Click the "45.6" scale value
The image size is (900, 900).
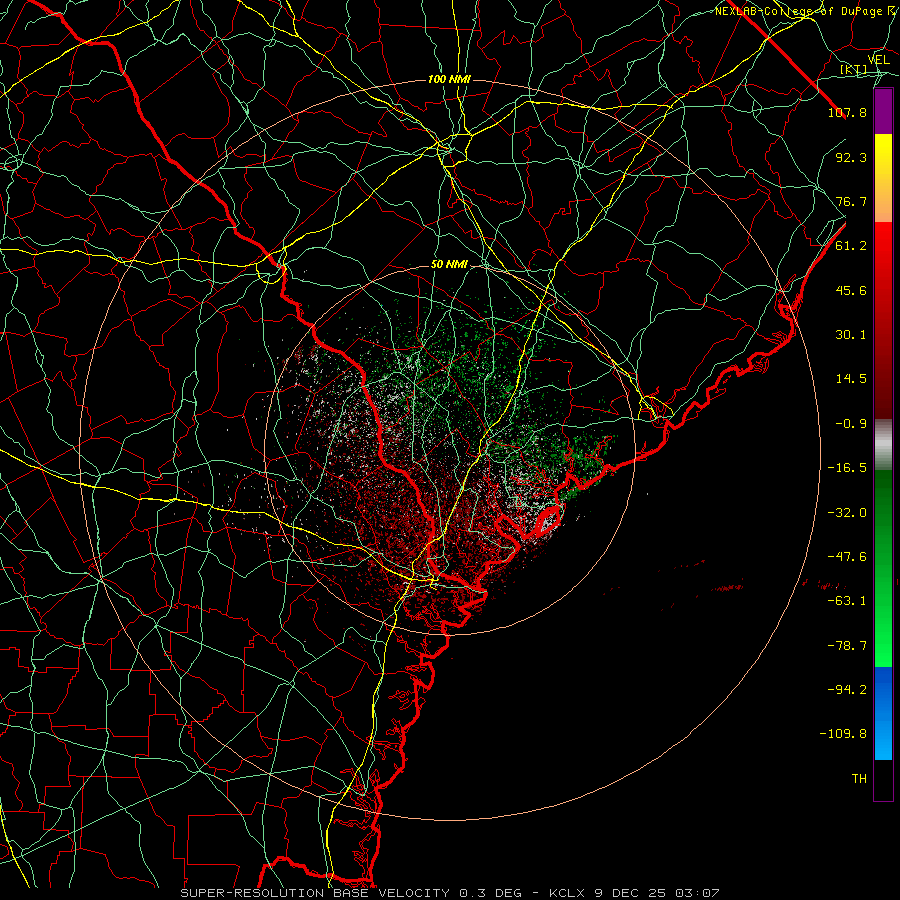(x=851, y=290)
